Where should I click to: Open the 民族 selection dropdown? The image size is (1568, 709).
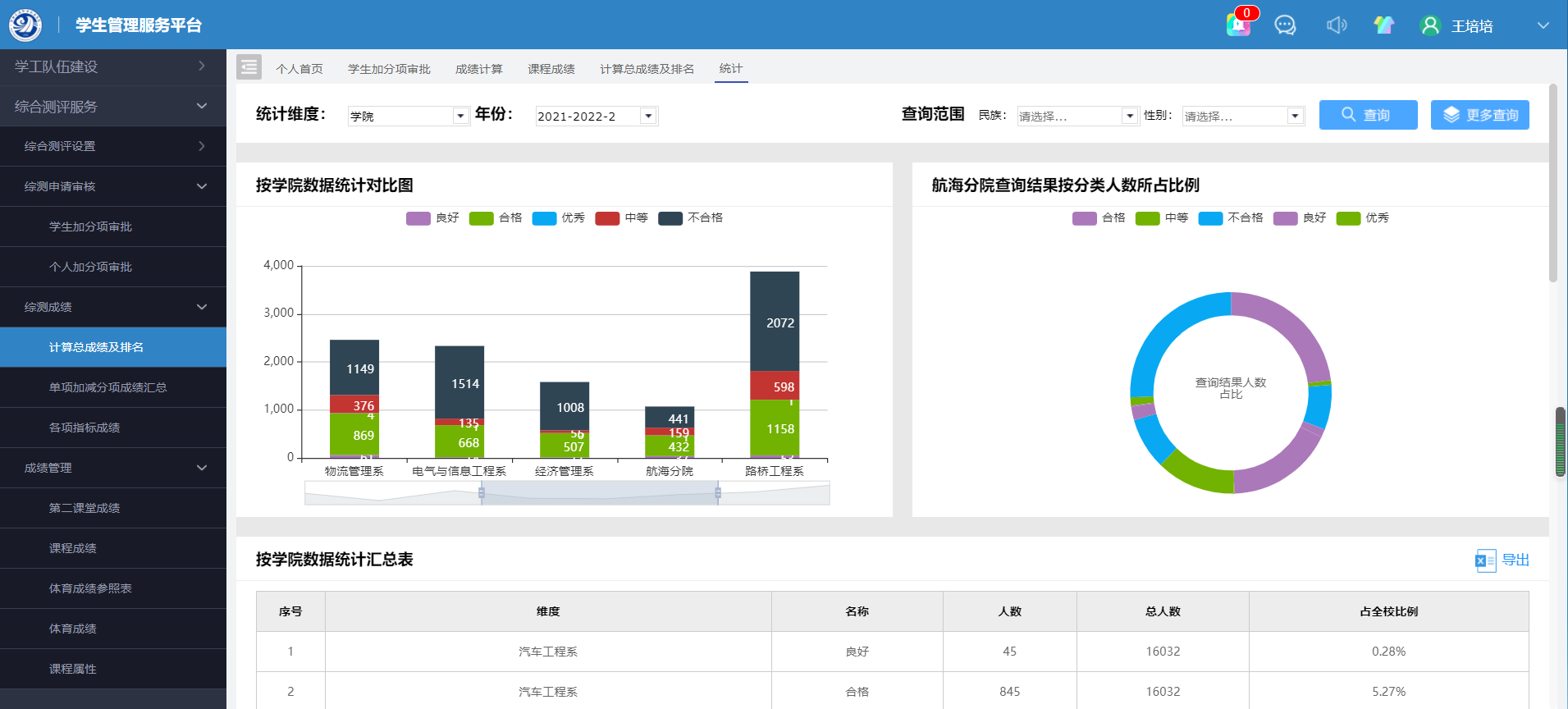pos(1077,117)
